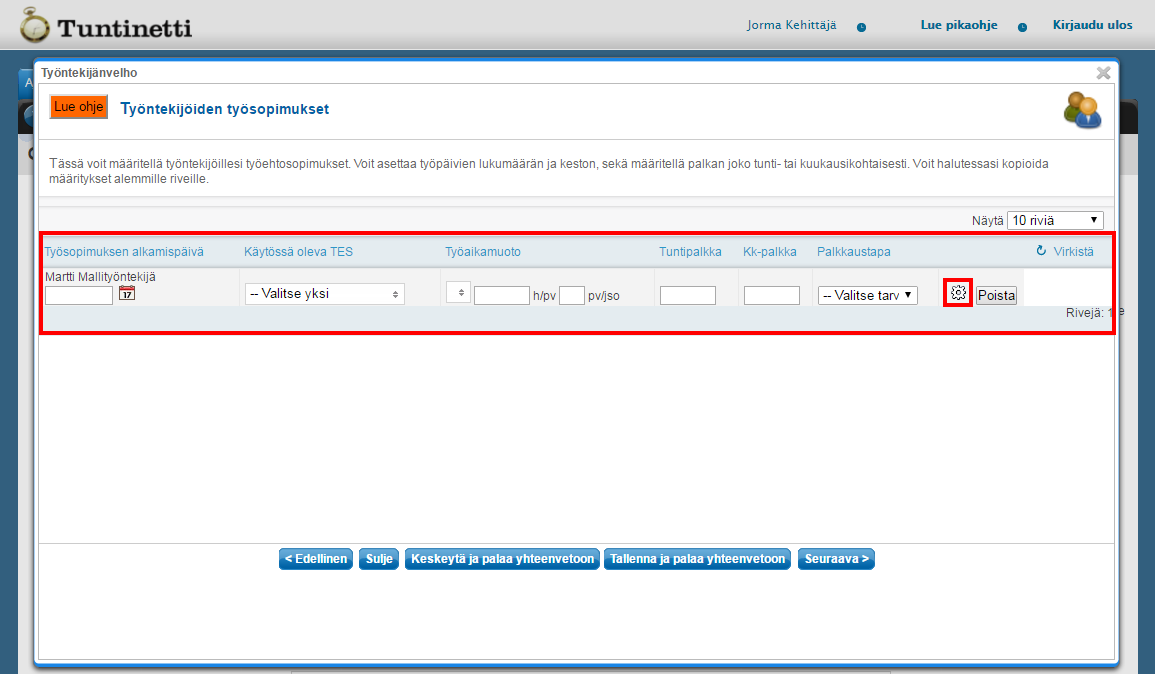Delete the row with Poista button
Image resolution: width=1155 pixels, height=674 pixels.
pyautogui.click(x=996, y=295)
